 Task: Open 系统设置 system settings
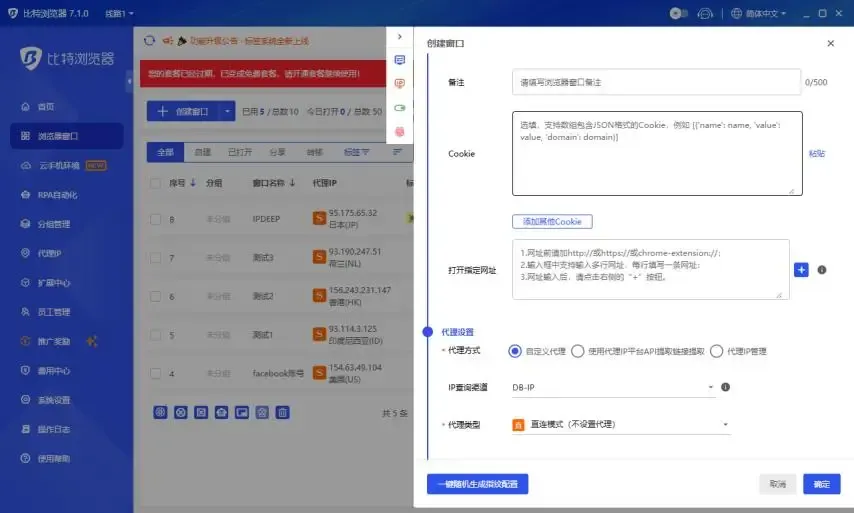tap(46, 400)
